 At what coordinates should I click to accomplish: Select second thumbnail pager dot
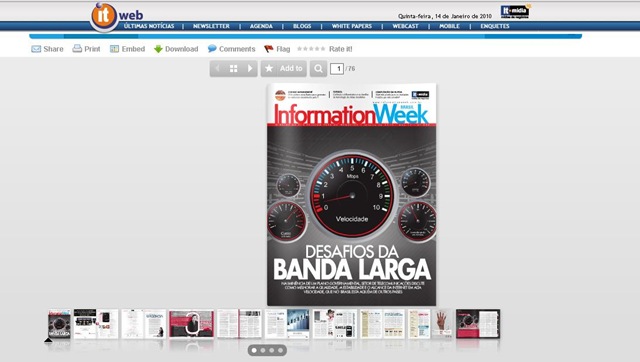coord(263,350)
